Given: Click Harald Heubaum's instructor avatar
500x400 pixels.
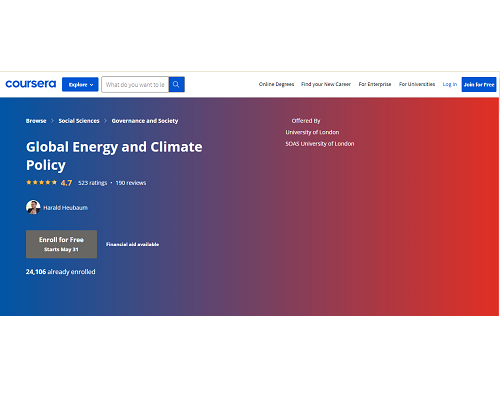Looking at the screenshot, I should click(x=33, y=207).
